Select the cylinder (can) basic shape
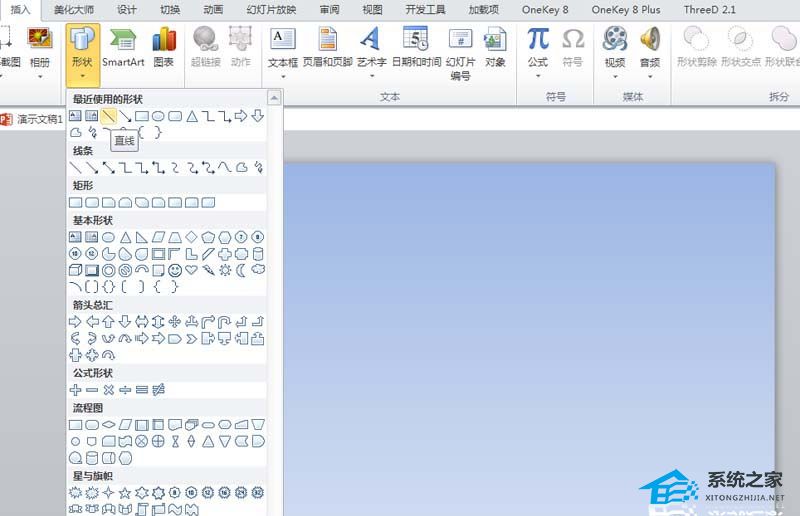The width and height of the screenshot is (800, 516). click(258, 254)
